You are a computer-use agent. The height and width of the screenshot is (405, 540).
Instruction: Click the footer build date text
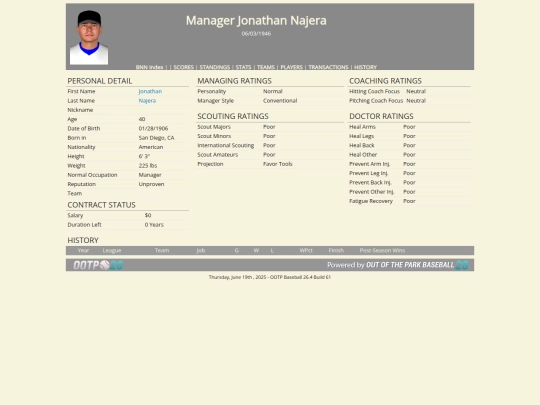point(270,277)
